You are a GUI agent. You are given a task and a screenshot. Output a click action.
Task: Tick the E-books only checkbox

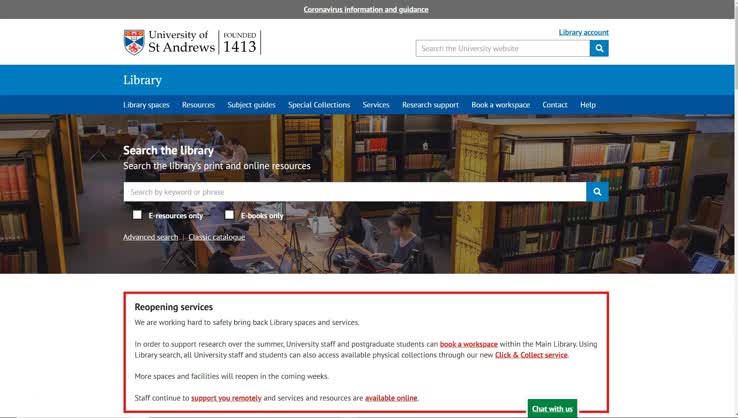(229, 215)
